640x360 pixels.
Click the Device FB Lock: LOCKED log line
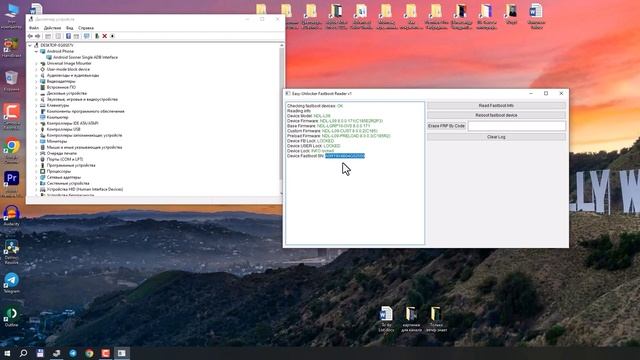pos(310,141)
